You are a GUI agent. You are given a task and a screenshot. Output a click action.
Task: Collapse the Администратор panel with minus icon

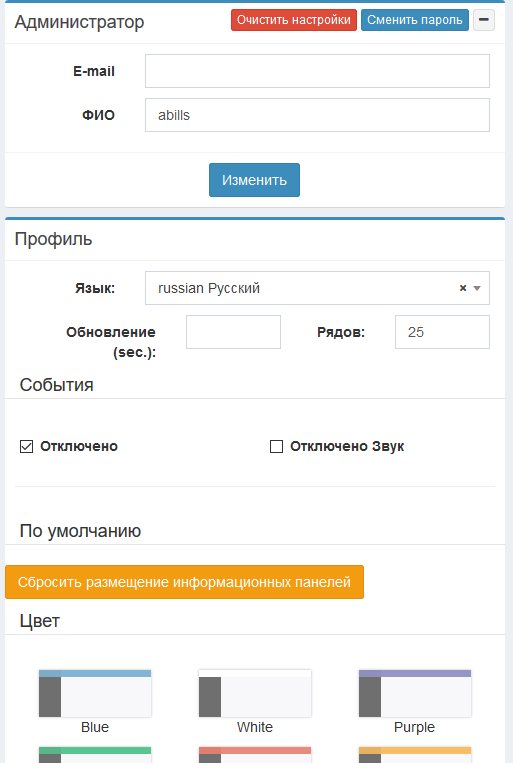tap(484, 20)
